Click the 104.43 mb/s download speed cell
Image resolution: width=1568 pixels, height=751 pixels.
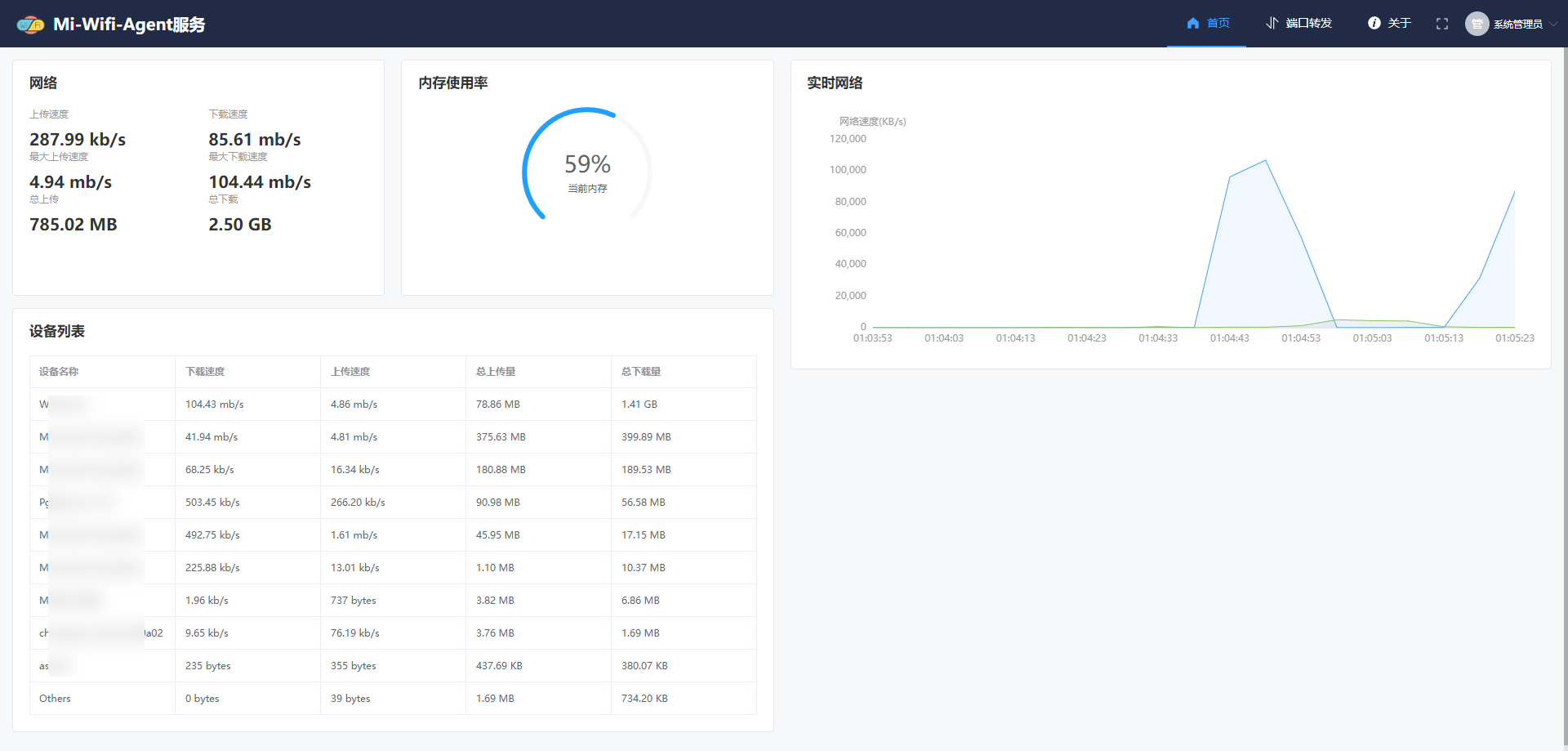pos(215,405)
